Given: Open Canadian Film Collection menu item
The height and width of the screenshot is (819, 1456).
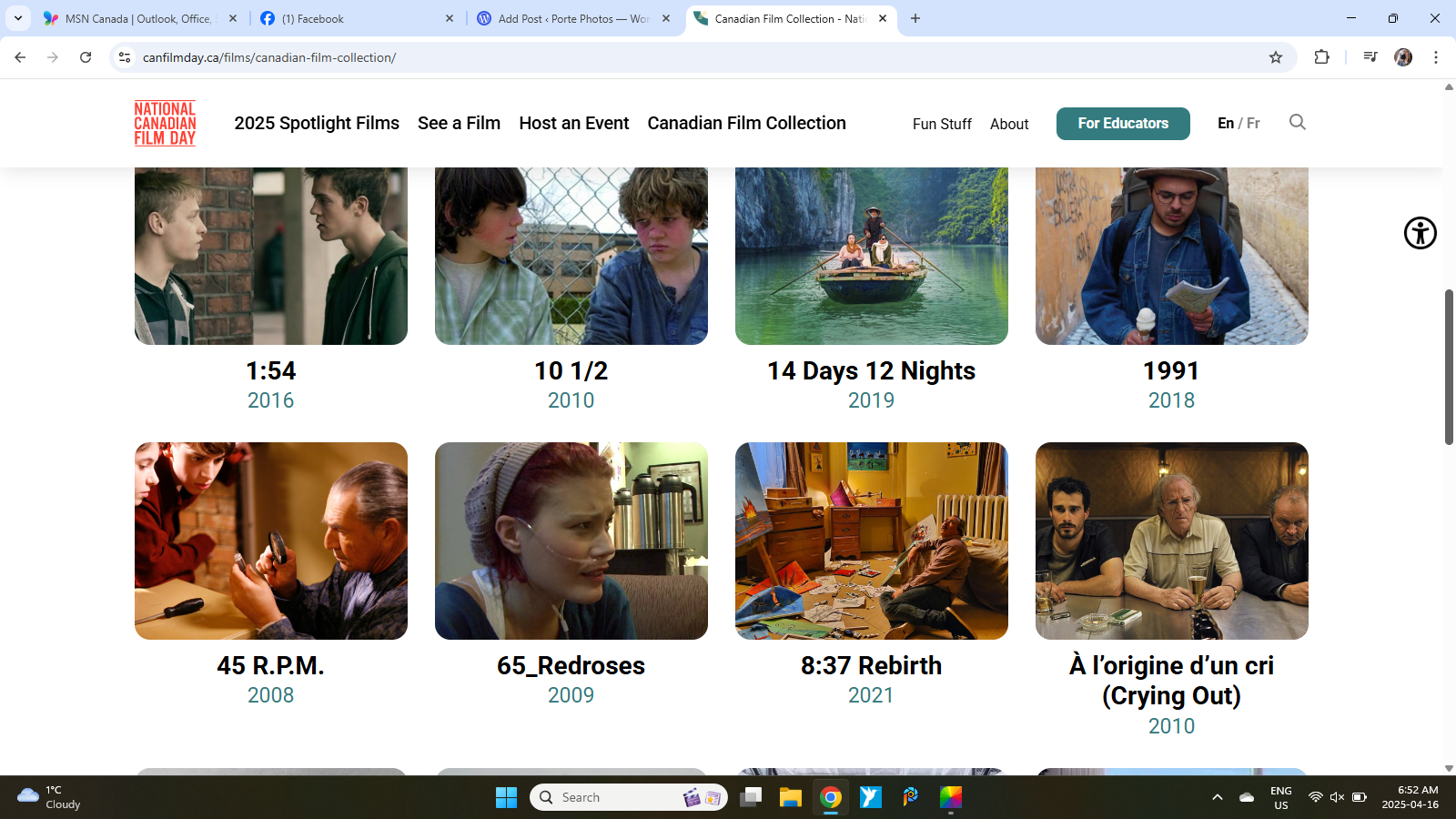Looking at the screenshot, I should [746, 123].
